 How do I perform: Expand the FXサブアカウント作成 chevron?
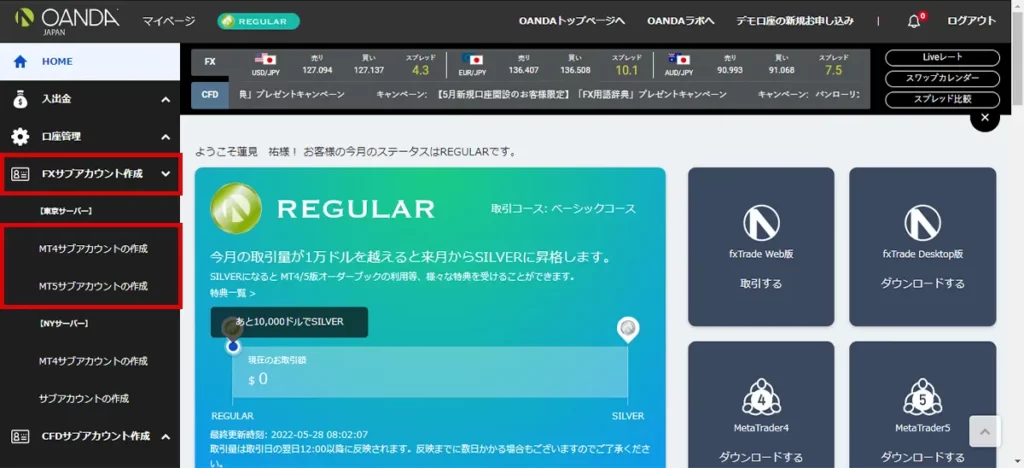click(x=165, y=174)
